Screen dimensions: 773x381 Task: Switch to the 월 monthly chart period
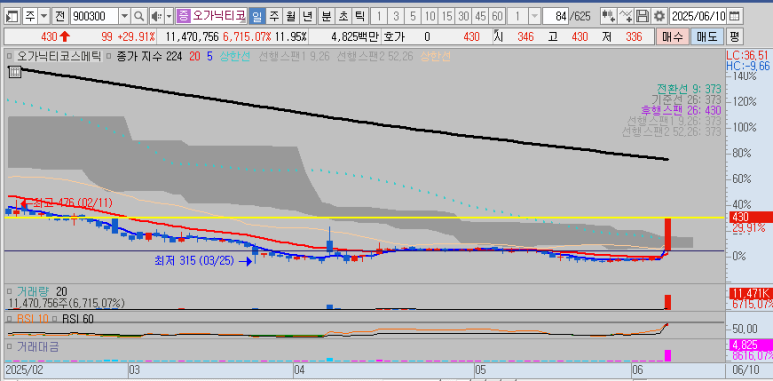pos(290,17)
